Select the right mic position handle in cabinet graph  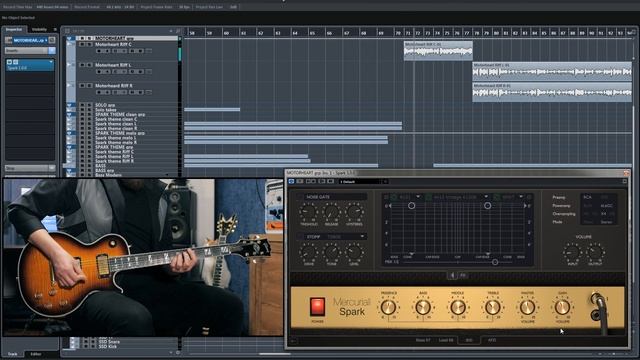tap(487, 206)
